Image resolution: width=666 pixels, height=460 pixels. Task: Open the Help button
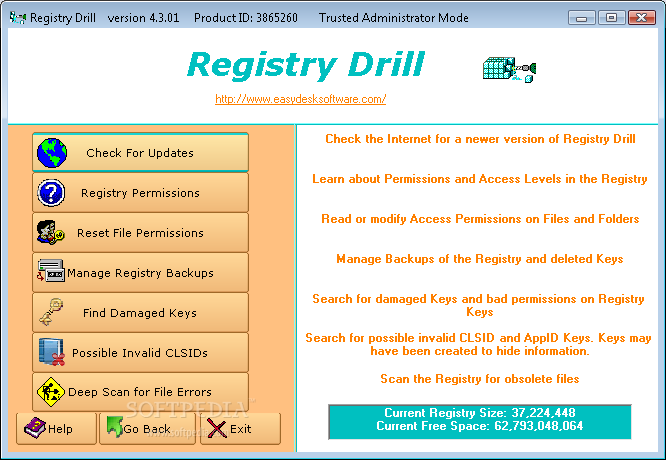click(x=56, y=429)
